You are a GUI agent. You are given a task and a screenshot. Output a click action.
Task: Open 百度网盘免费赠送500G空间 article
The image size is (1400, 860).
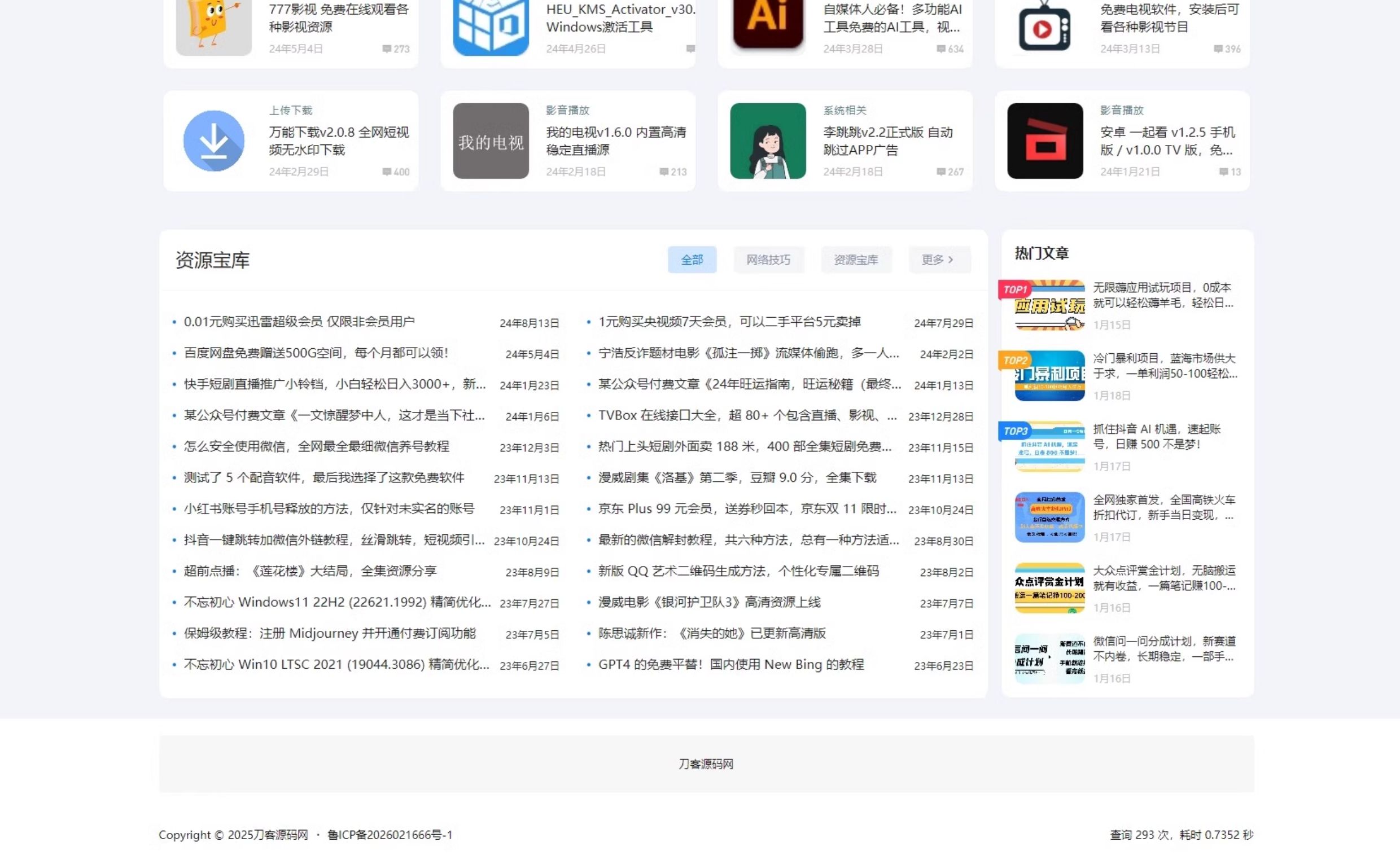[x=316, y=353]
